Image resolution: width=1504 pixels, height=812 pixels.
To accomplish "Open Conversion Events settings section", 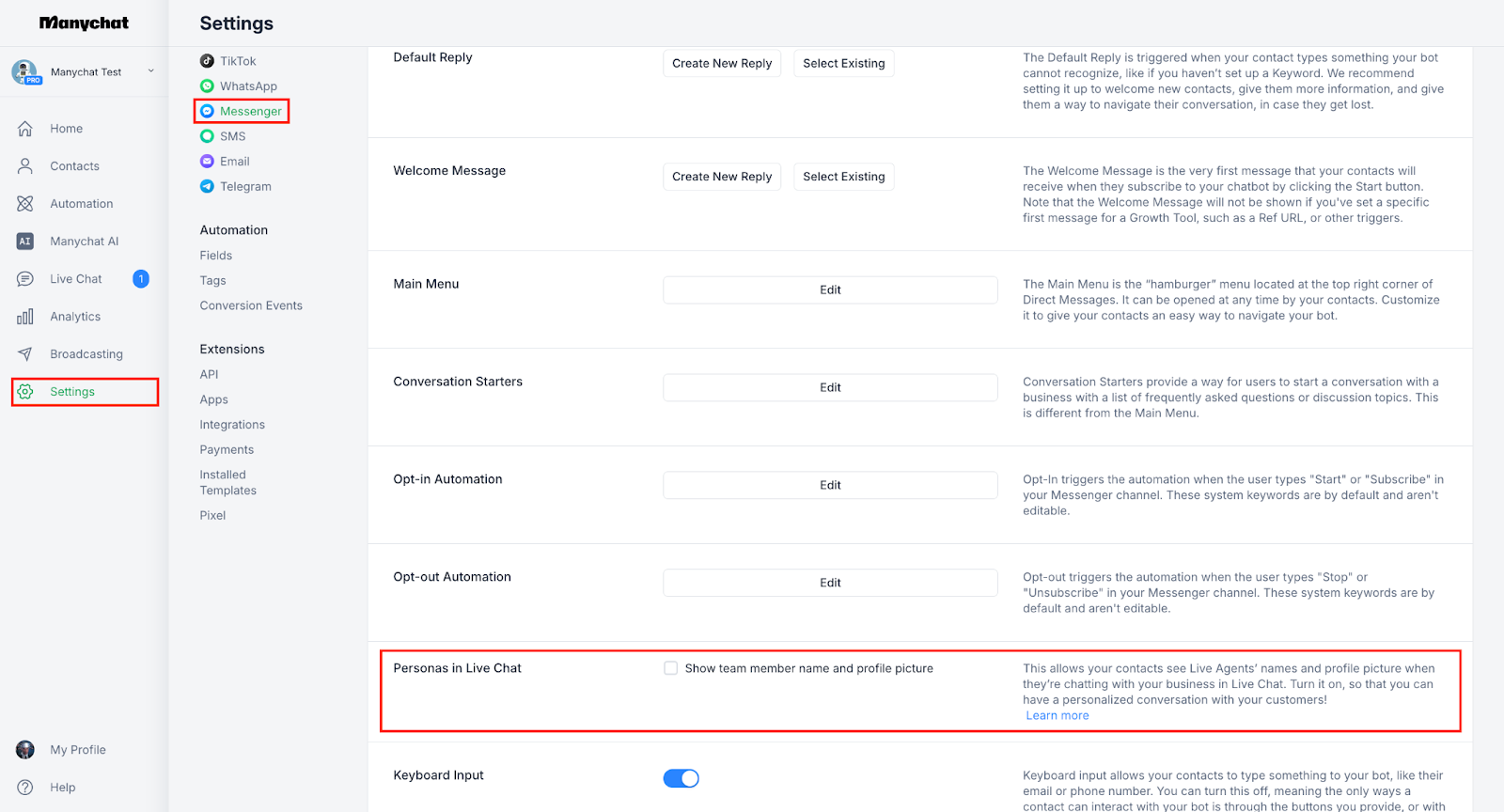I will pyautogui.click(x=251, y=305).
